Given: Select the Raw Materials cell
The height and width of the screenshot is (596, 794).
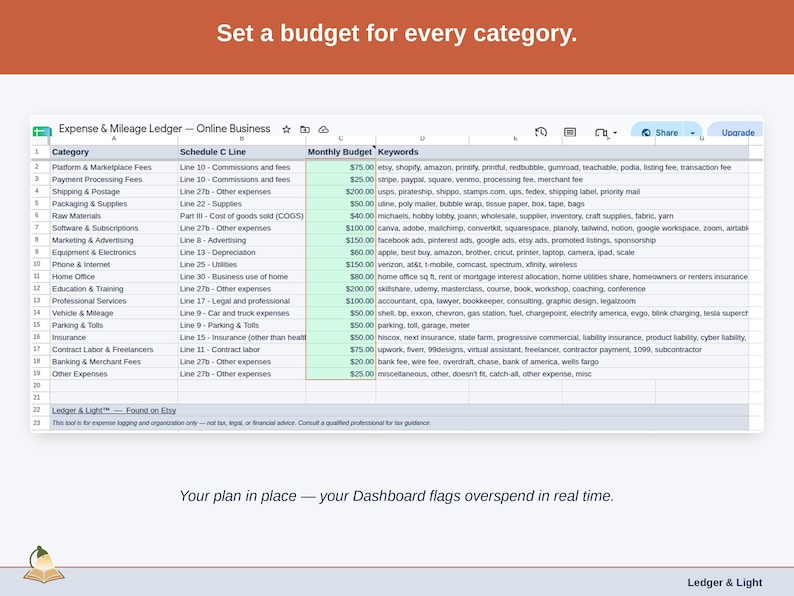Looking at the screenshot, I should point(114,216).
